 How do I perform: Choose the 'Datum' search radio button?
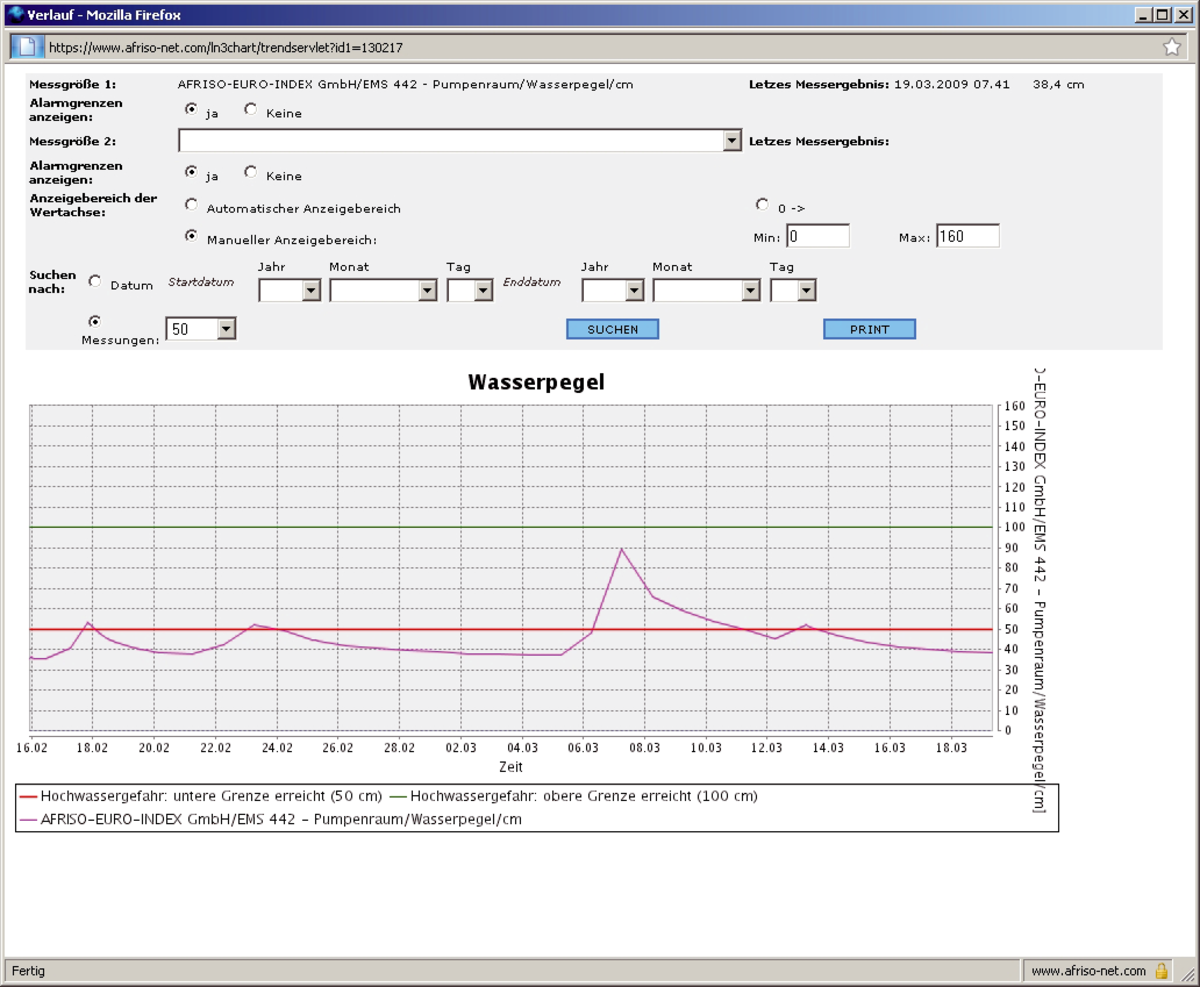[95, 282]
